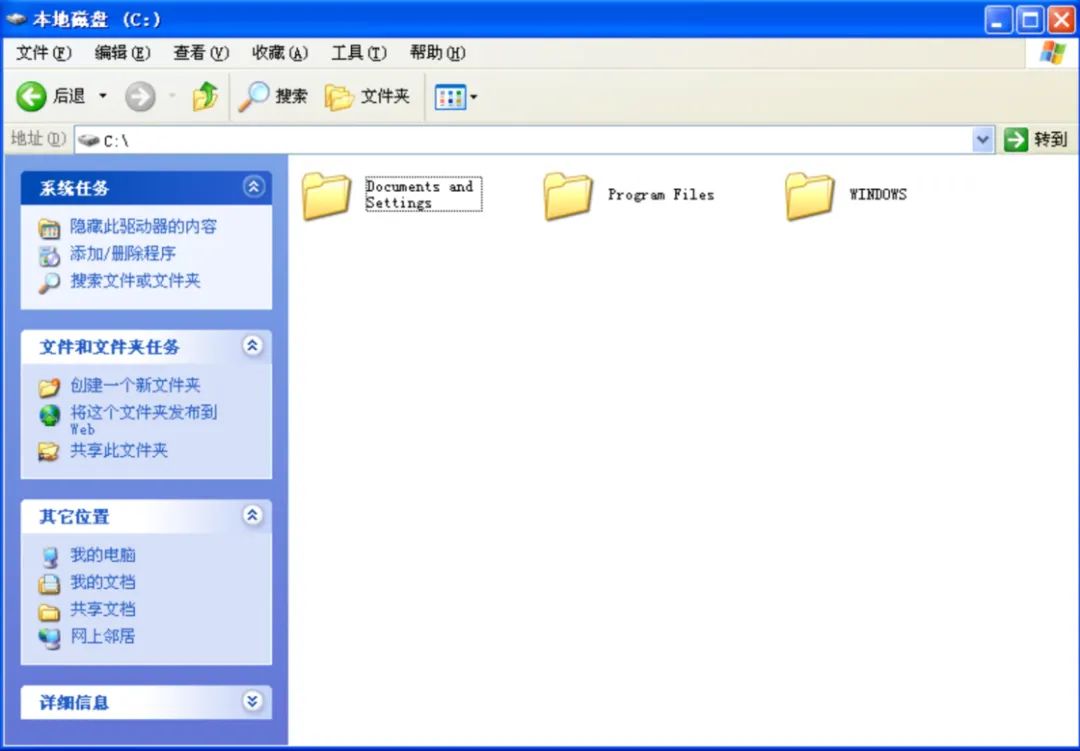Open the 搜索 search tool
The height and width of the screenshot is (751, 1080).
pyautogui.click(x=273, y=96)
